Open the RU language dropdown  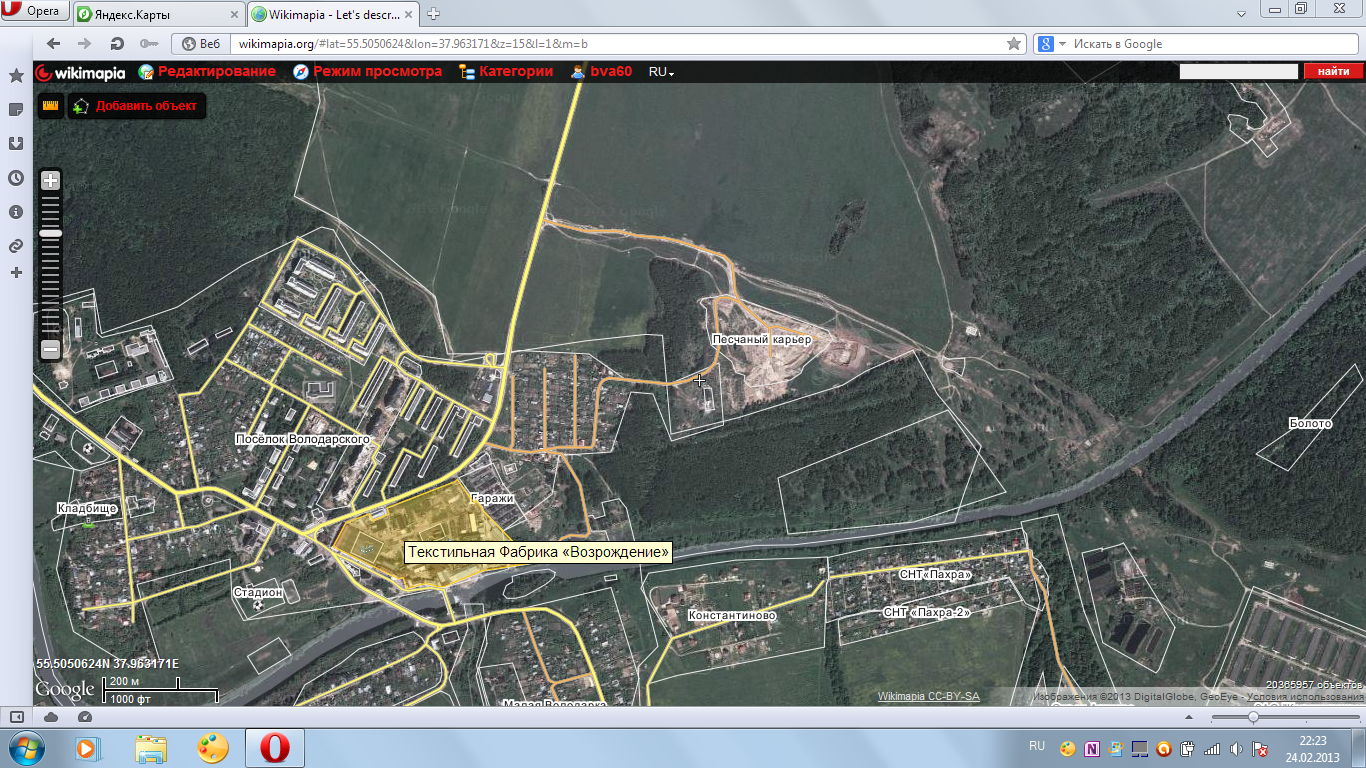pos(661,72)
